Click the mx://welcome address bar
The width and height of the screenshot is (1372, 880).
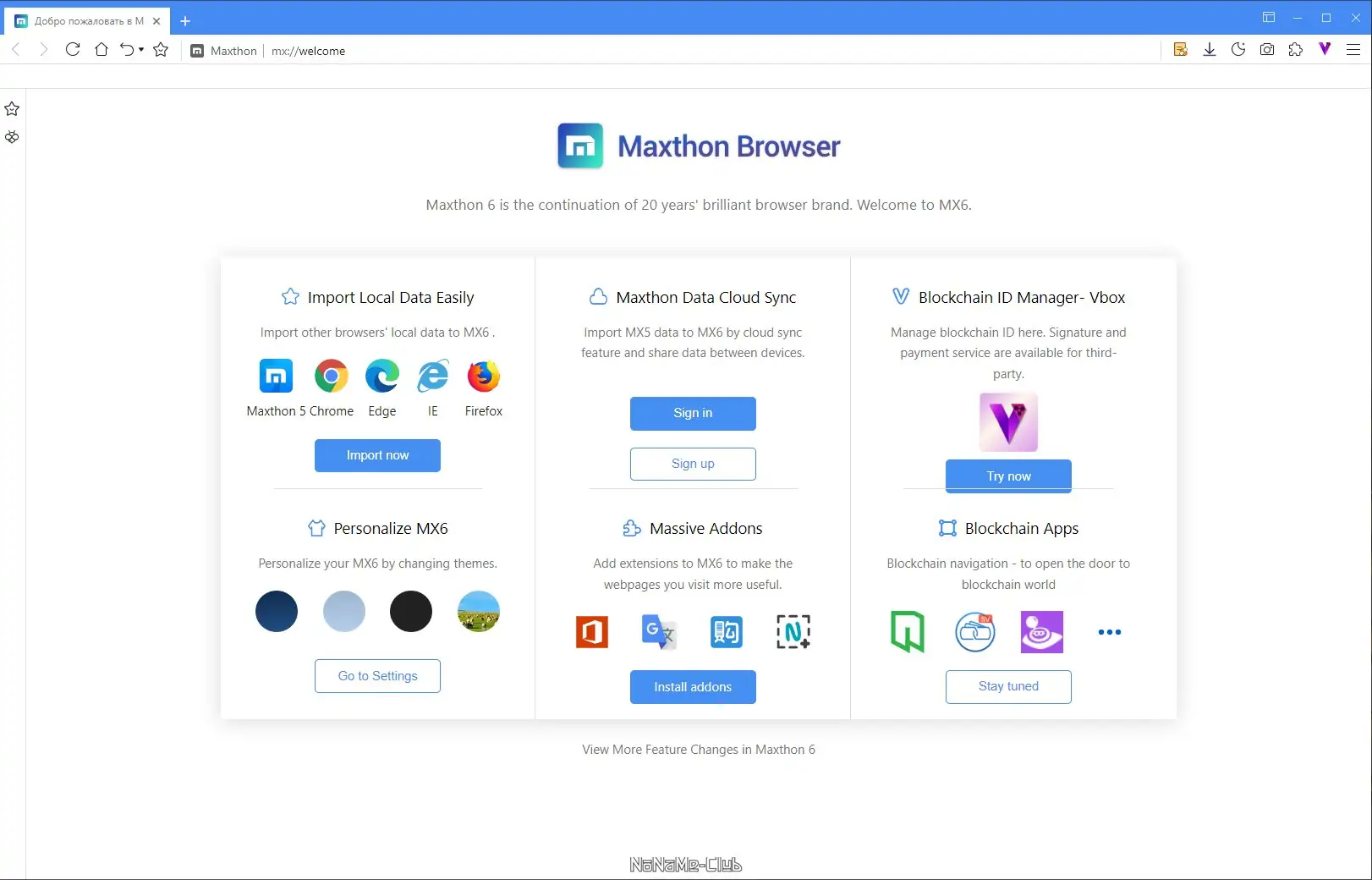click(x=308, y=51)
